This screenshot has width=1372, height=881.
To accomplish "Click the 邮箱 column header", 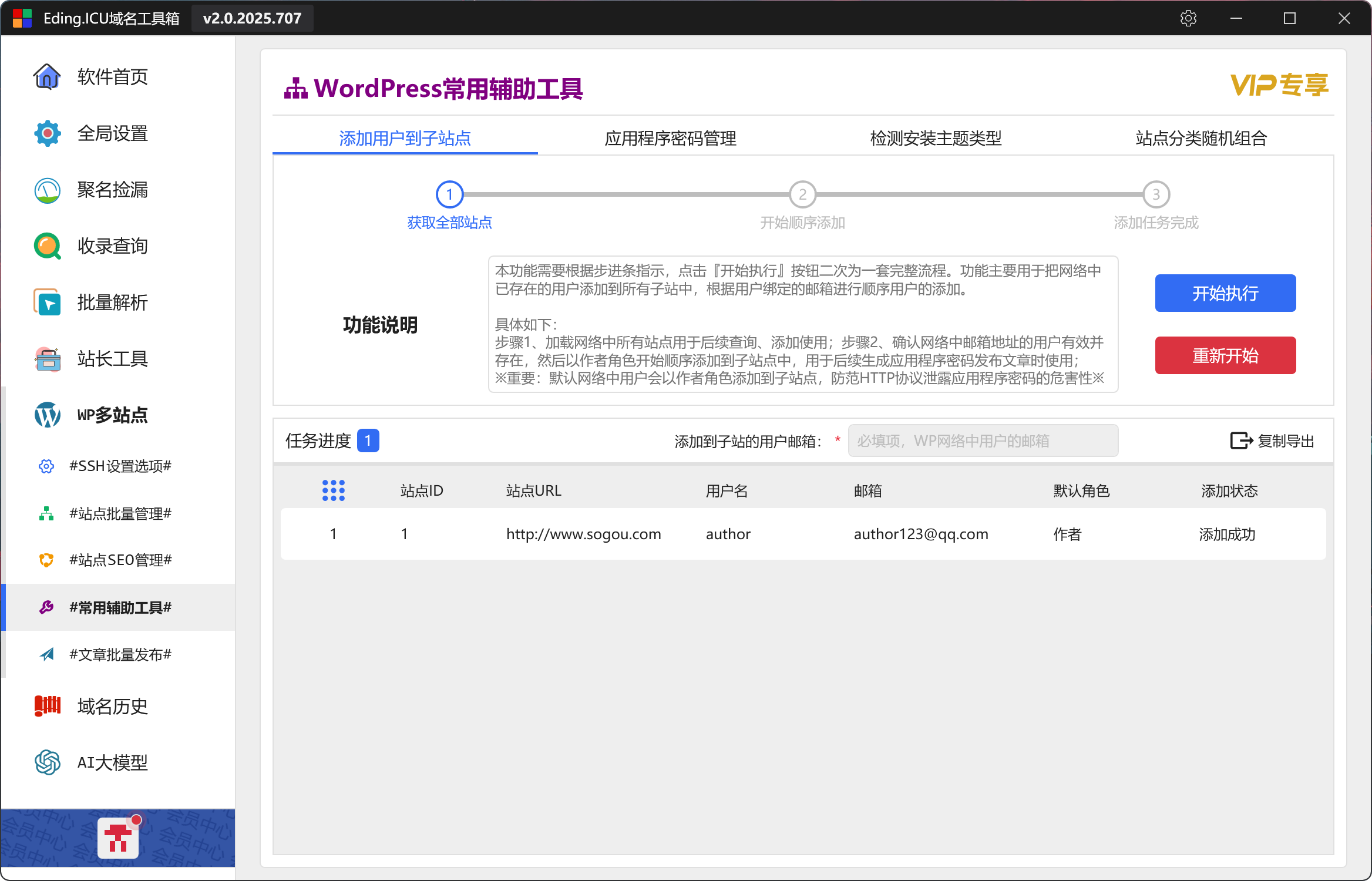I will [868, 490].
